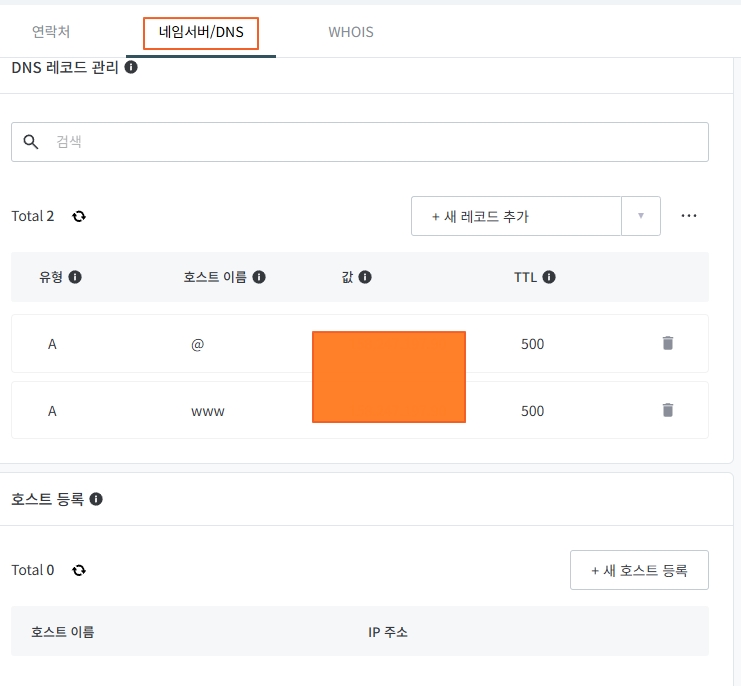
Task: Click info icon next to TTL column
Action: pos(549,277)
